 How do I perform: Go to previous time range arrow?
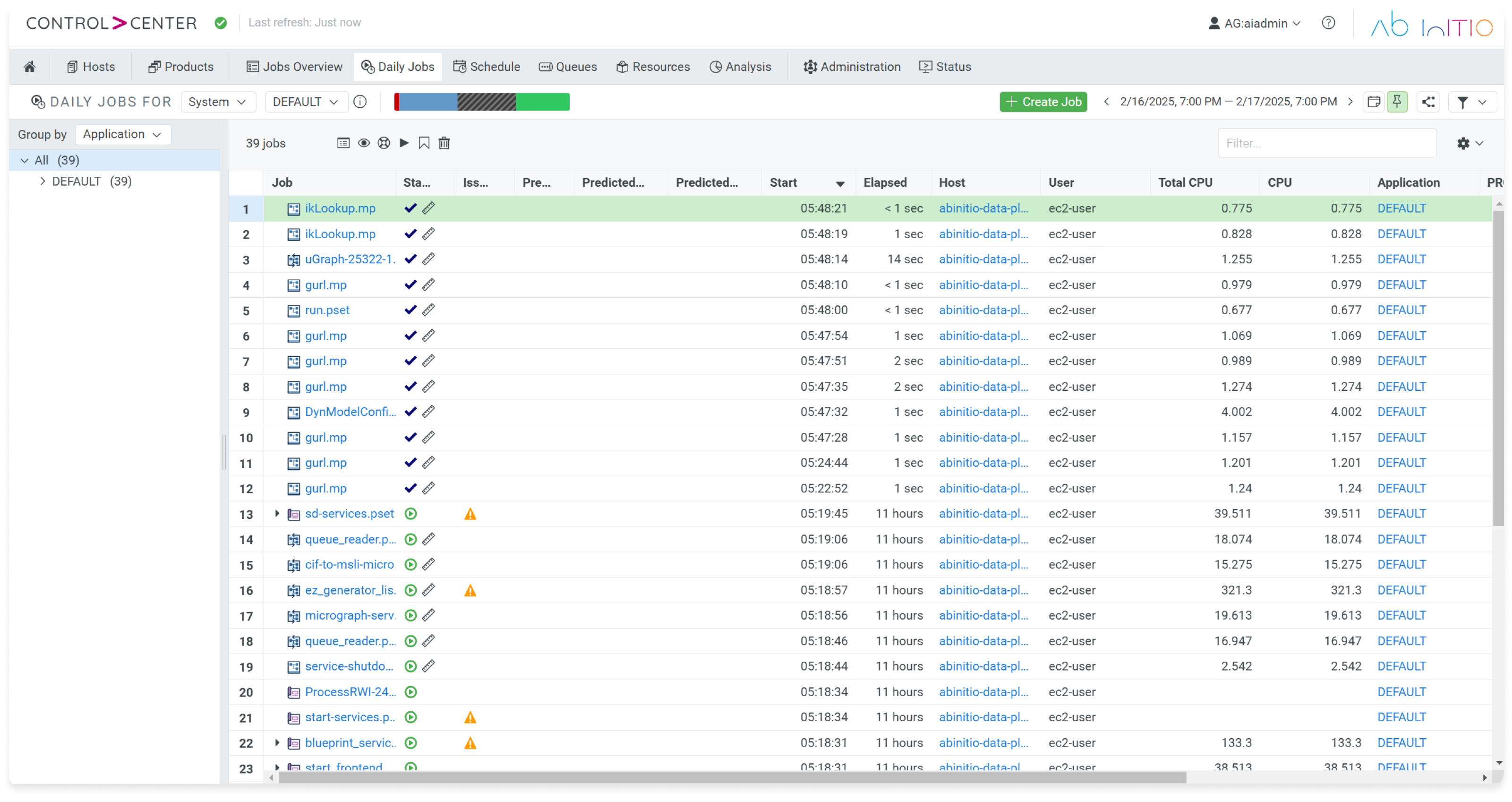click(x=1106, y=102)
